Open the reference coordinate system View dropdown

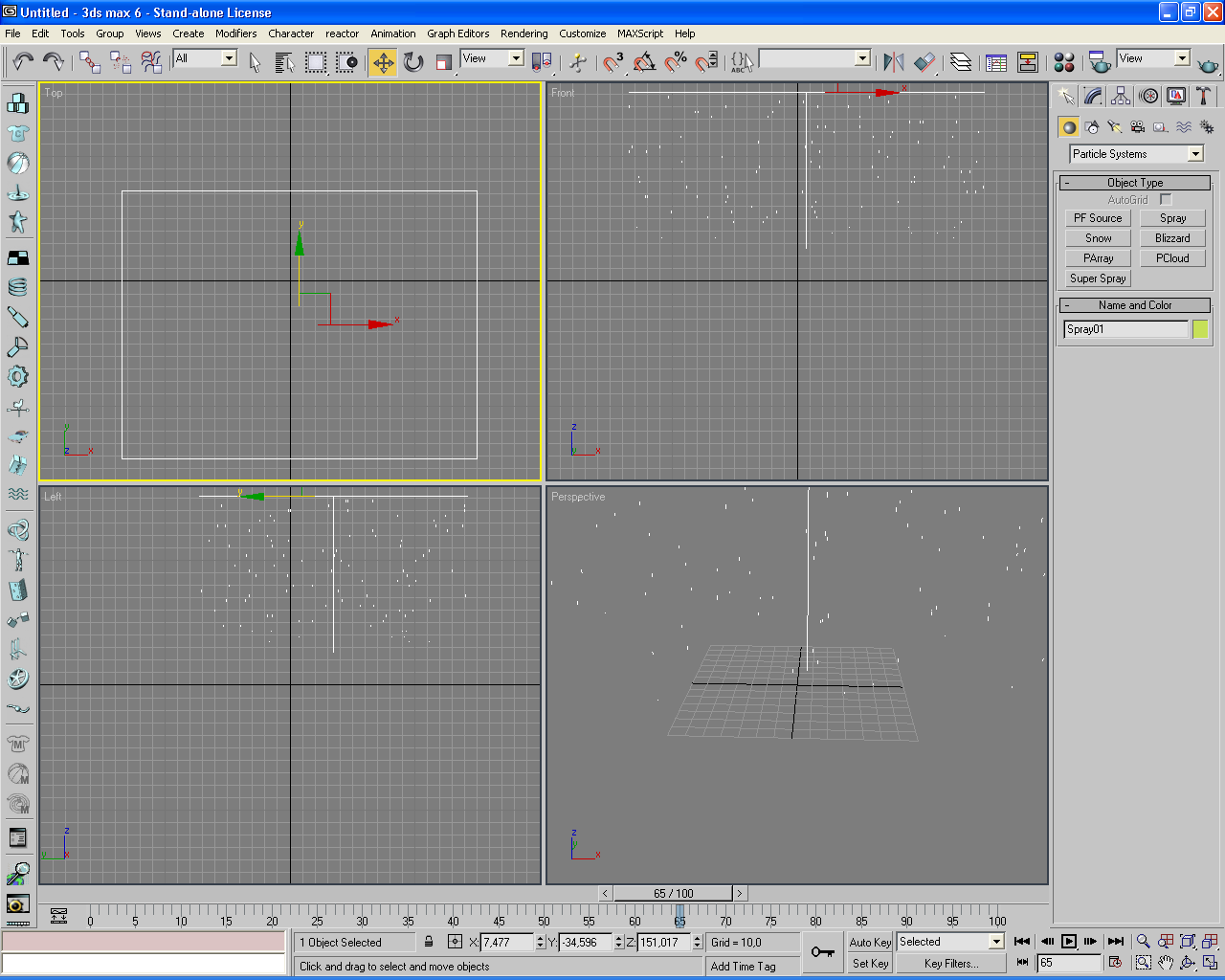click(516, 58)
